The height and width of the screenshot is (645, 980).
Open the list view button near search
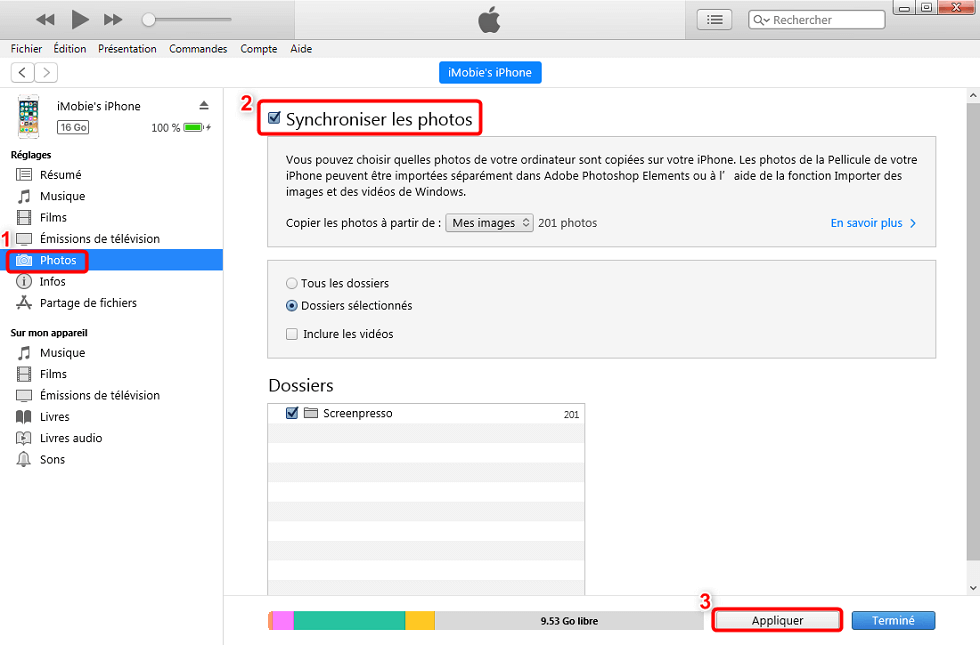(x=714, y=20)
